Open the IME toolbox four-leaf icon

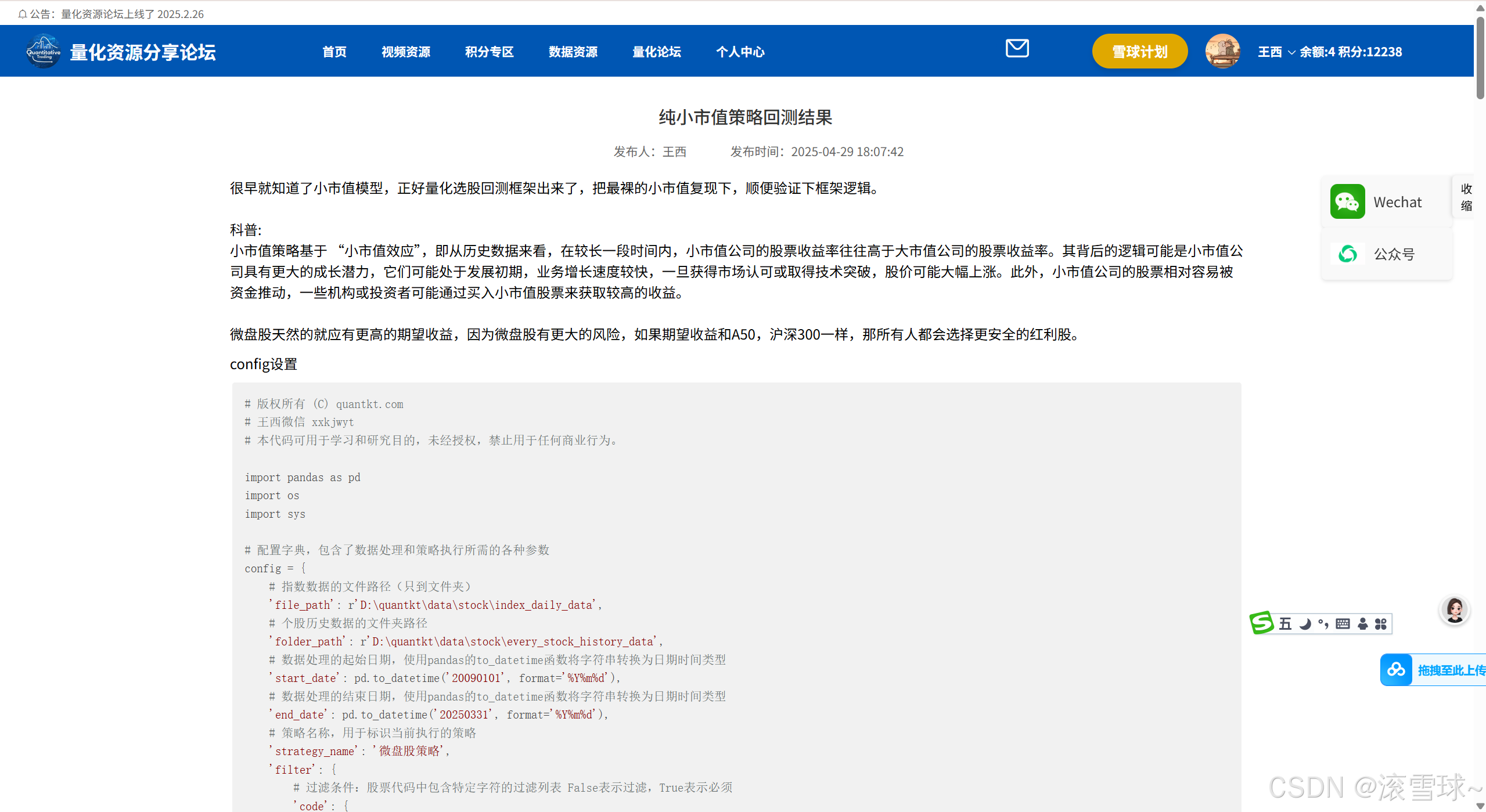pos(1381,624)
